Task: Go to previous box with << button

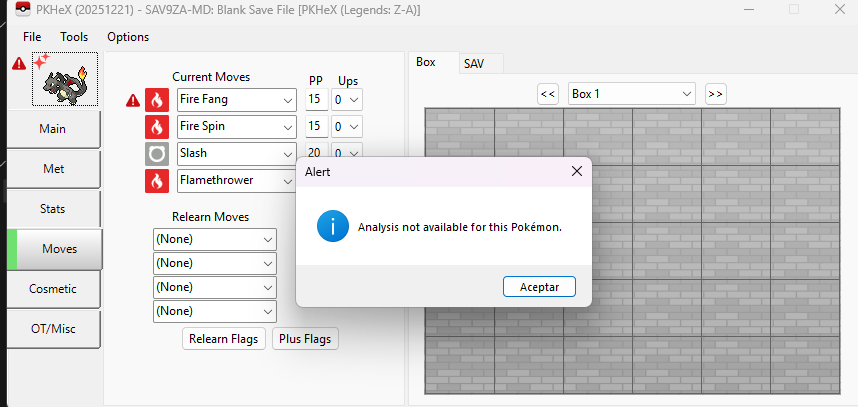Action: tap(547, 94)
